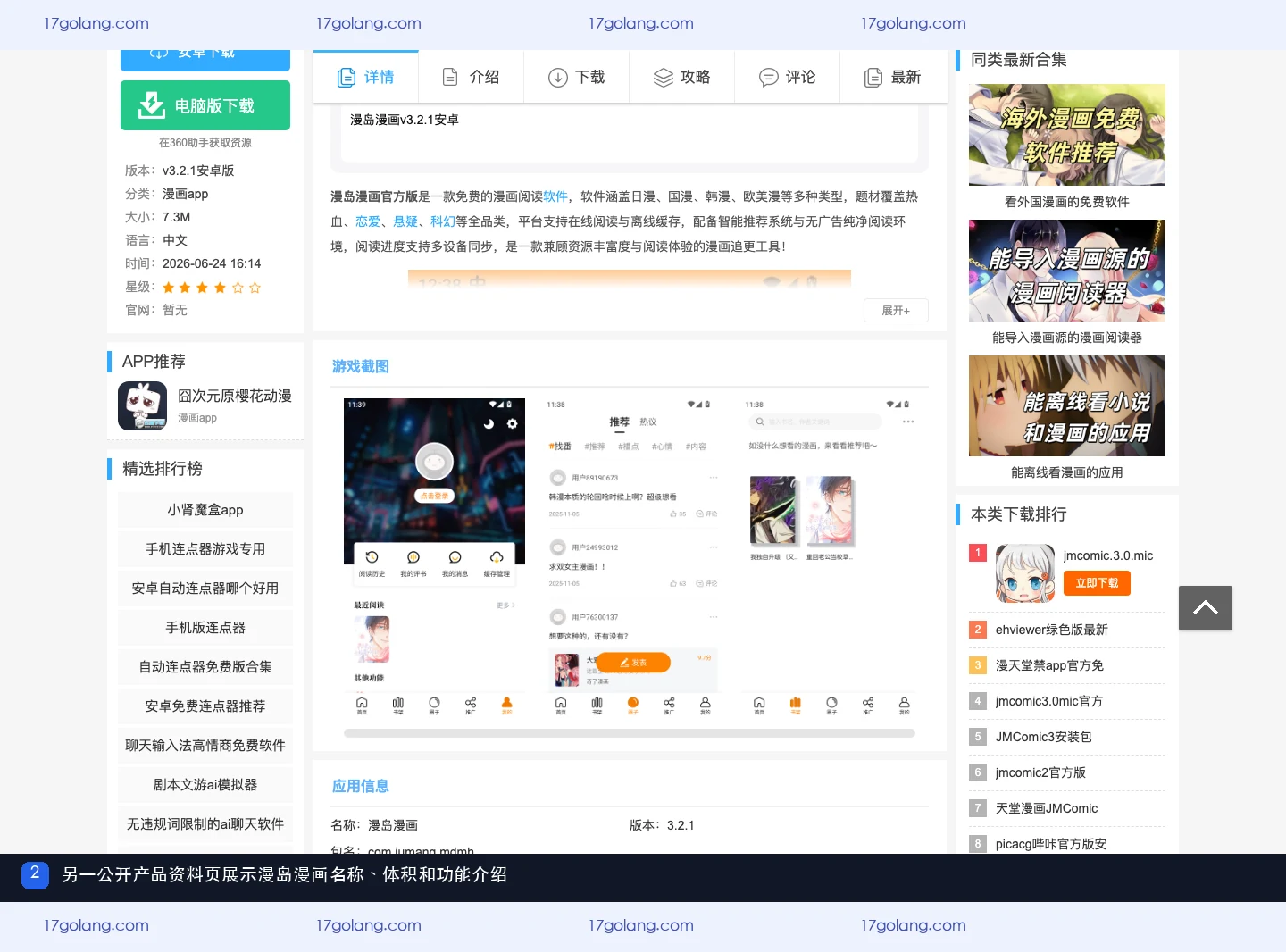Click the 精选排行榜 section heading
This screenshot has width=1286, height=952.
pos(163,469)
